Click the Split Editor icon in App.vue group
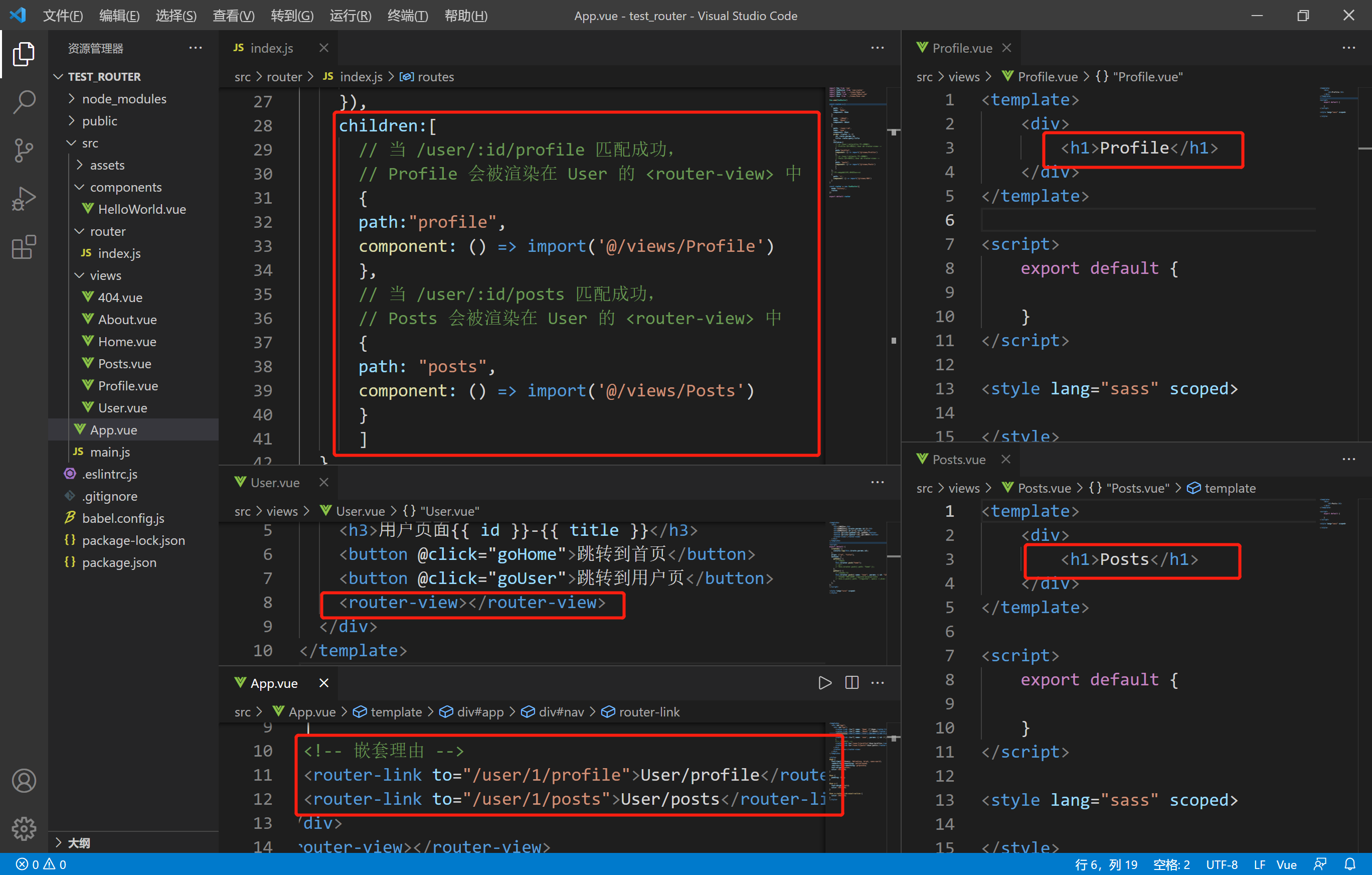 pyautogui.click(x=851, y=683)
